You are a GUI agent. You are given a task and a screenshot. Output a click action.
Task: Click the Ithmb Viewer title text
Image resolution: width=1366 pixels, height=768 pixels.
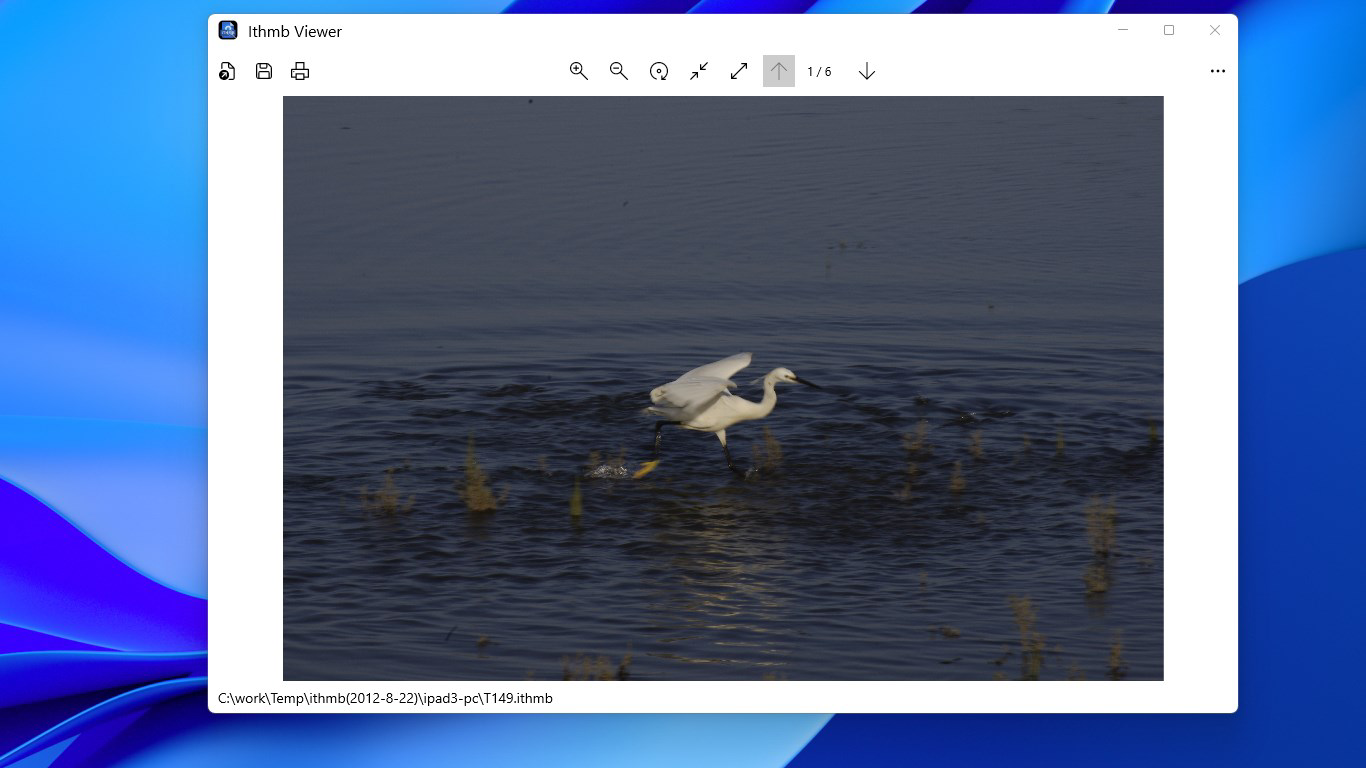click(x=294, y=31)
